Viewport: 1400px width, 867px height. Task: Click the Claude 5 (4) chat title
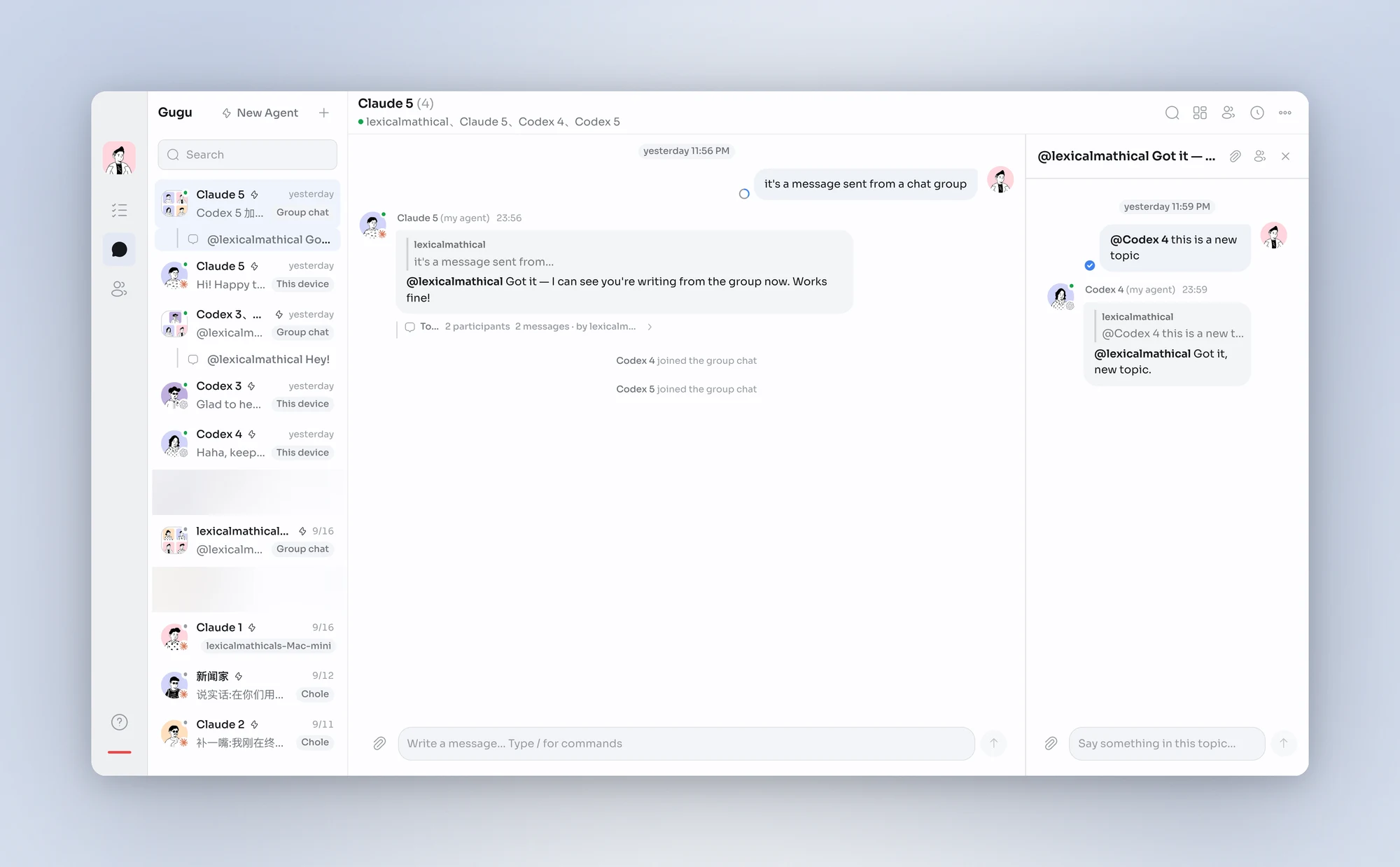(395, 104)
